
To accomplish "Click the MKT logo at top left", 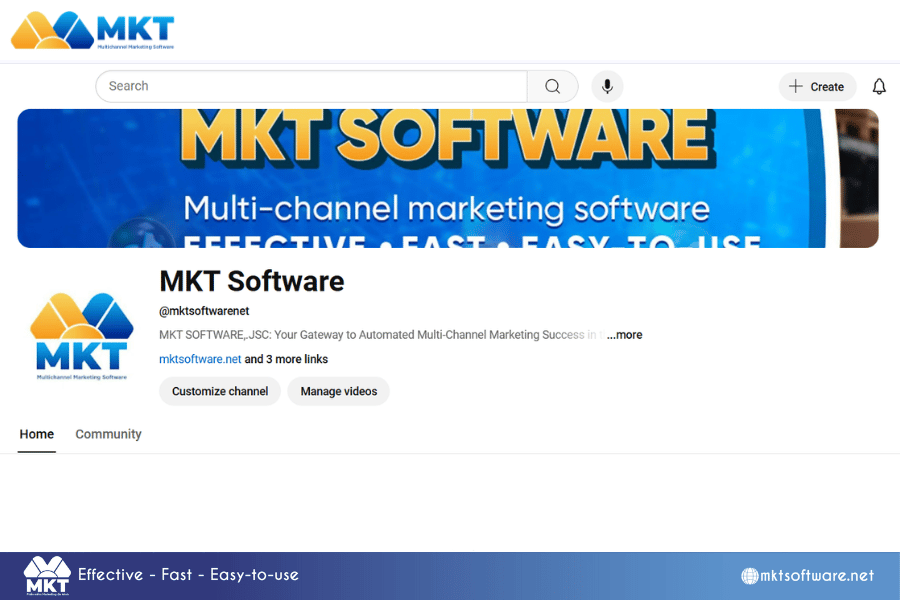I will (92, 30).
